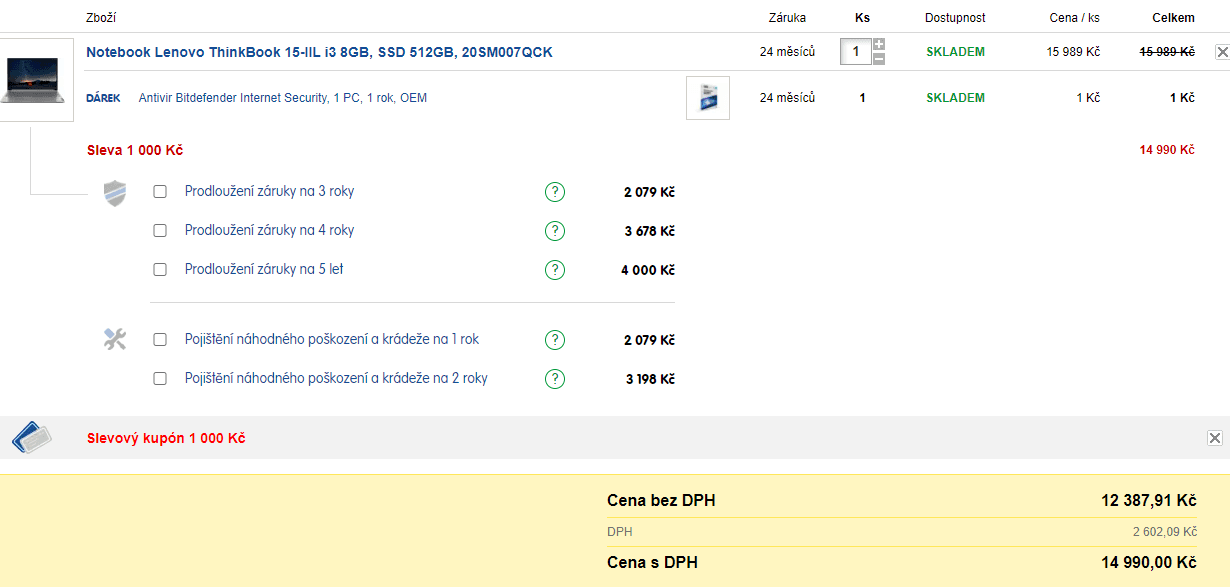The height and width of the screenshot is (587, 1230).
Task: Click the Zboží column header
Action: tap(102, 18)
